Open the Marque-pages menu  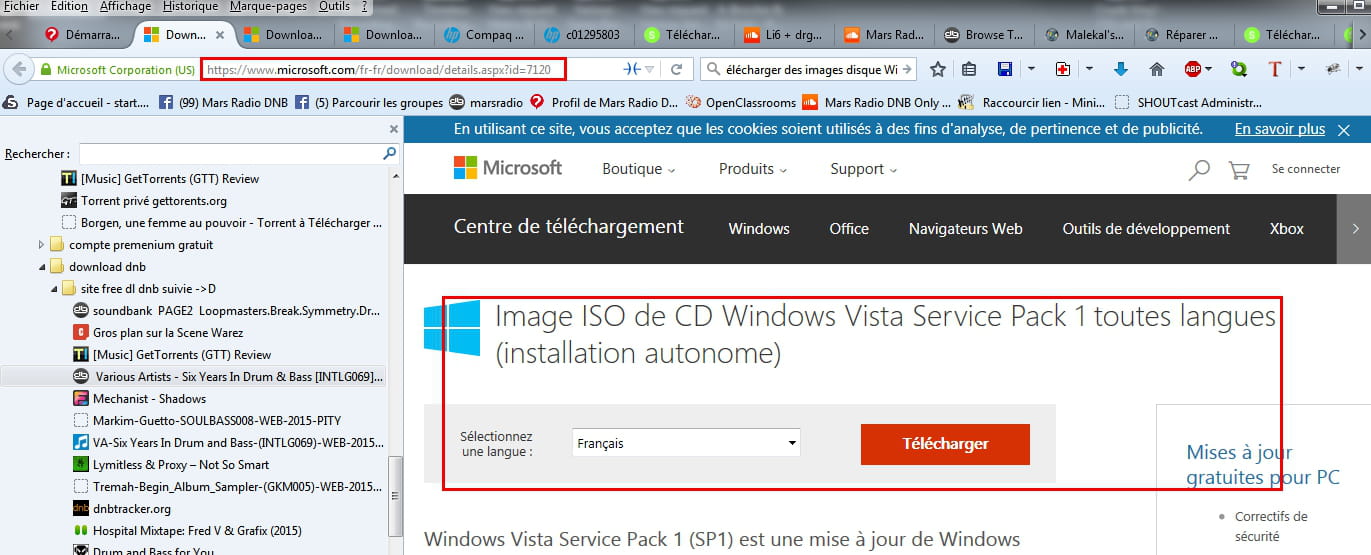pos(267,6)
